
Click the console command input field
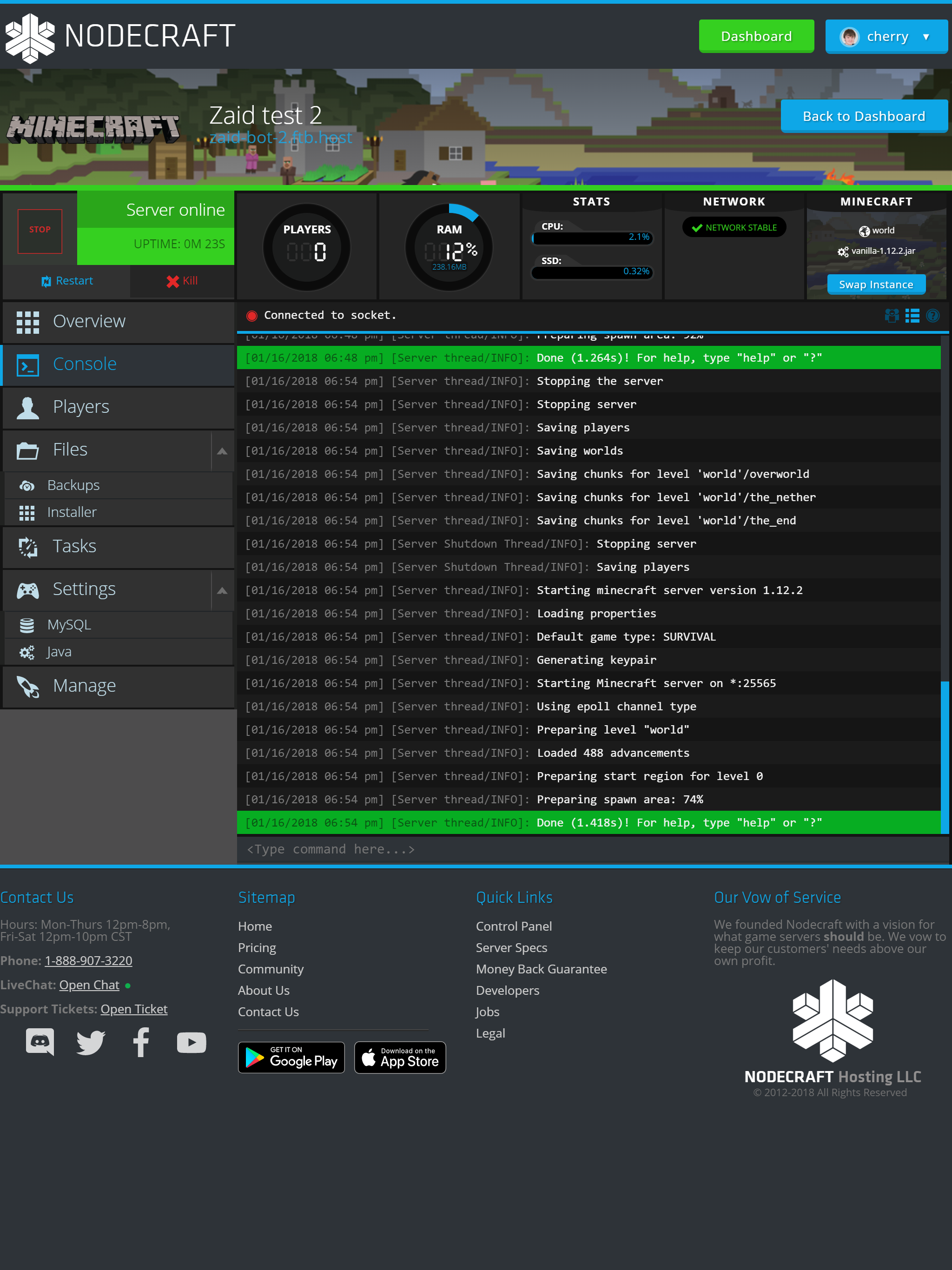[x=593, y=849]
